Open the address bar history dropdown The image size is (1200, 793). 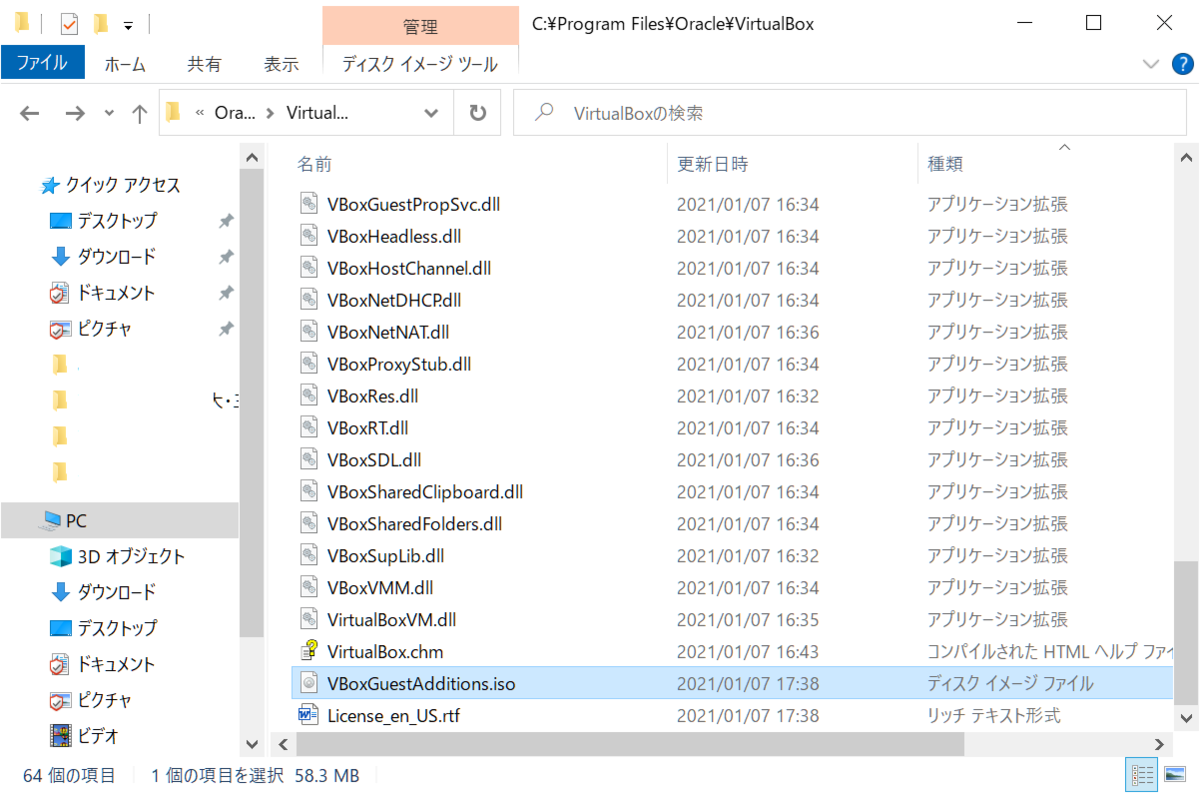coord(432,113)
